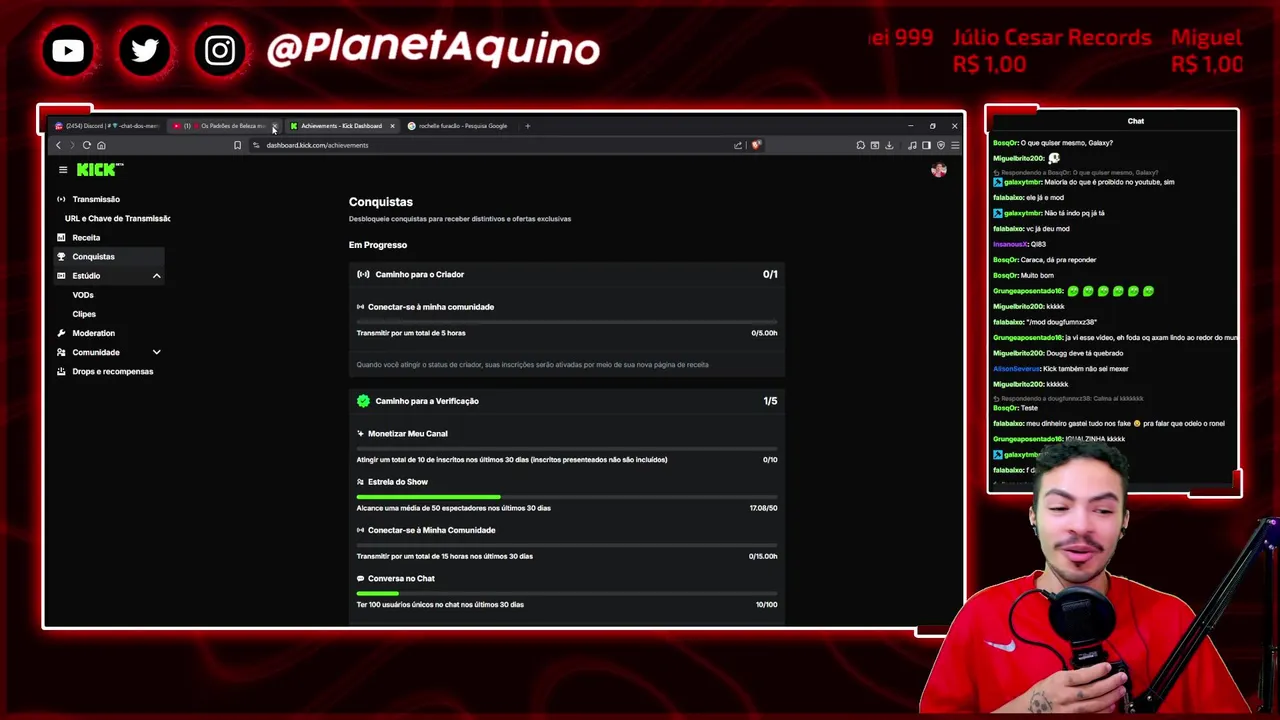The height and width of the screenshot is (720, 1280).
Task: Click the Caminho para o Criador heading
Action: pos(420,274)
